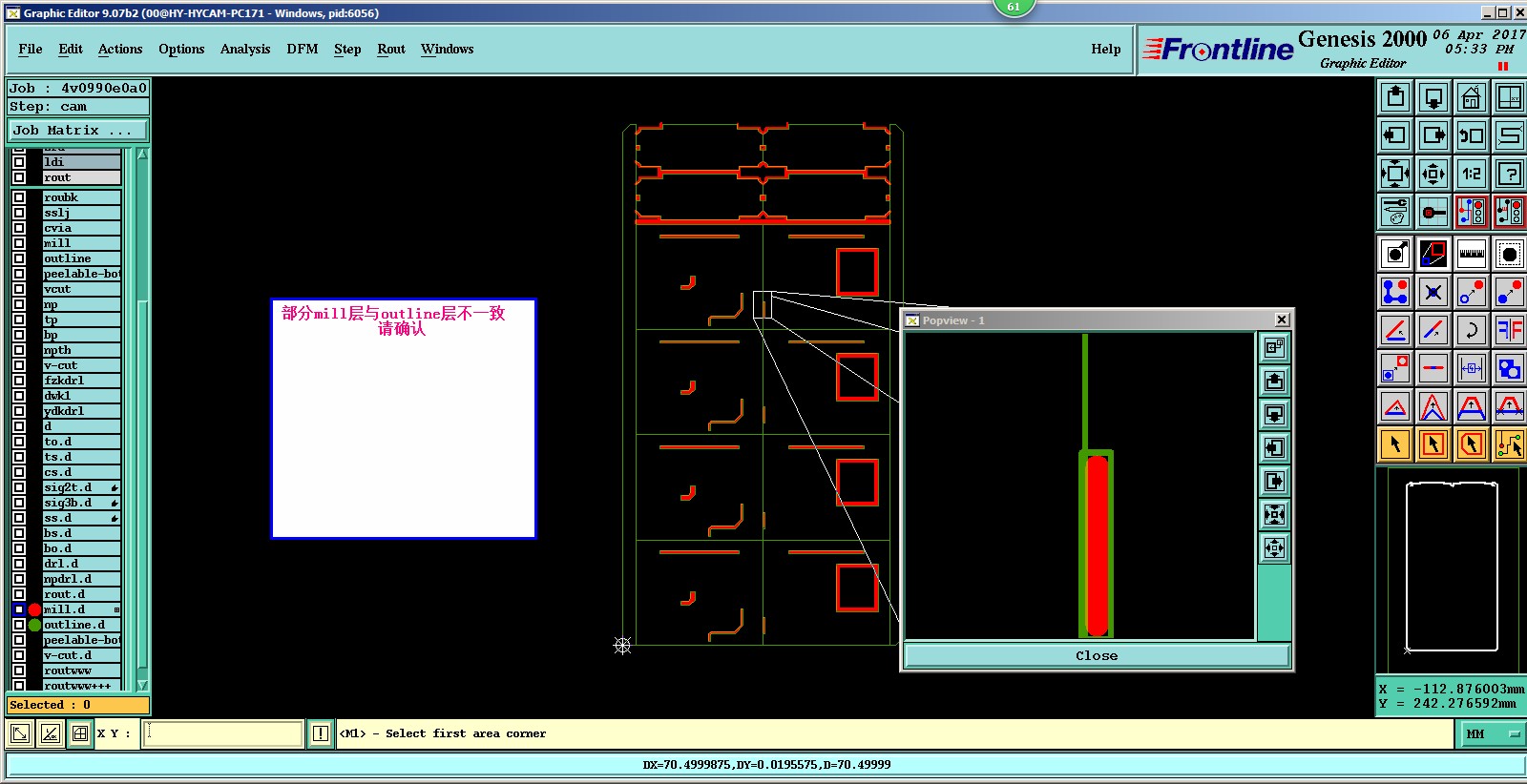Click the zoom in arrows icon

[x=1395, y=174]
